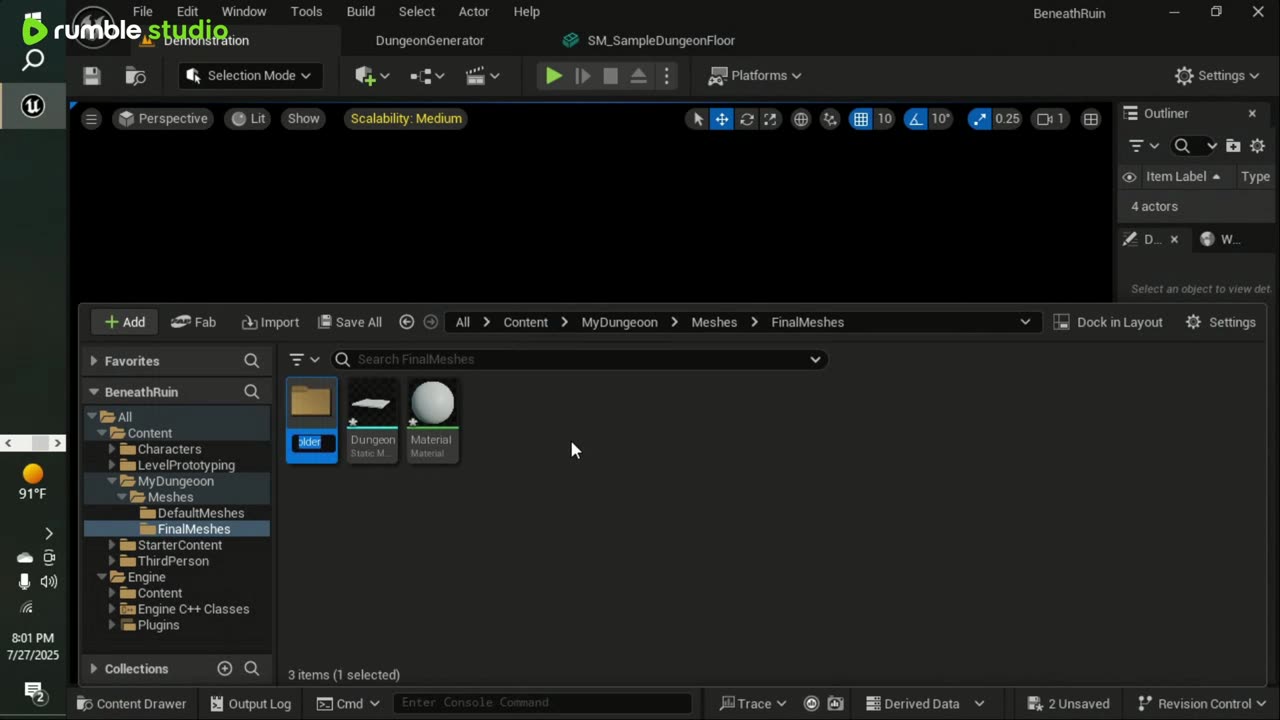This screenshot has width=1280, height=720.
Task: Activate the Rotate tool in the viewport
Action: [x=746, y=119]
